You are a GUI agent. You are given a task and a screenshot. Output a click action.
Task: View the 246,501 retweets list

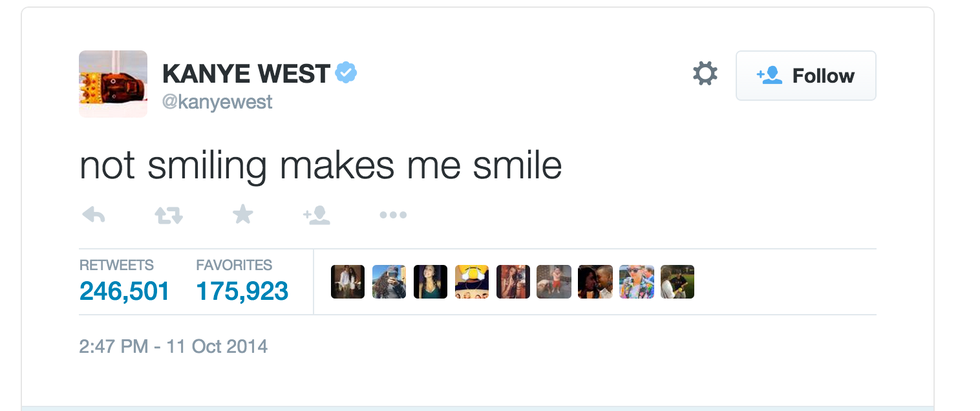pyautogui.click(x=124, y=291)
